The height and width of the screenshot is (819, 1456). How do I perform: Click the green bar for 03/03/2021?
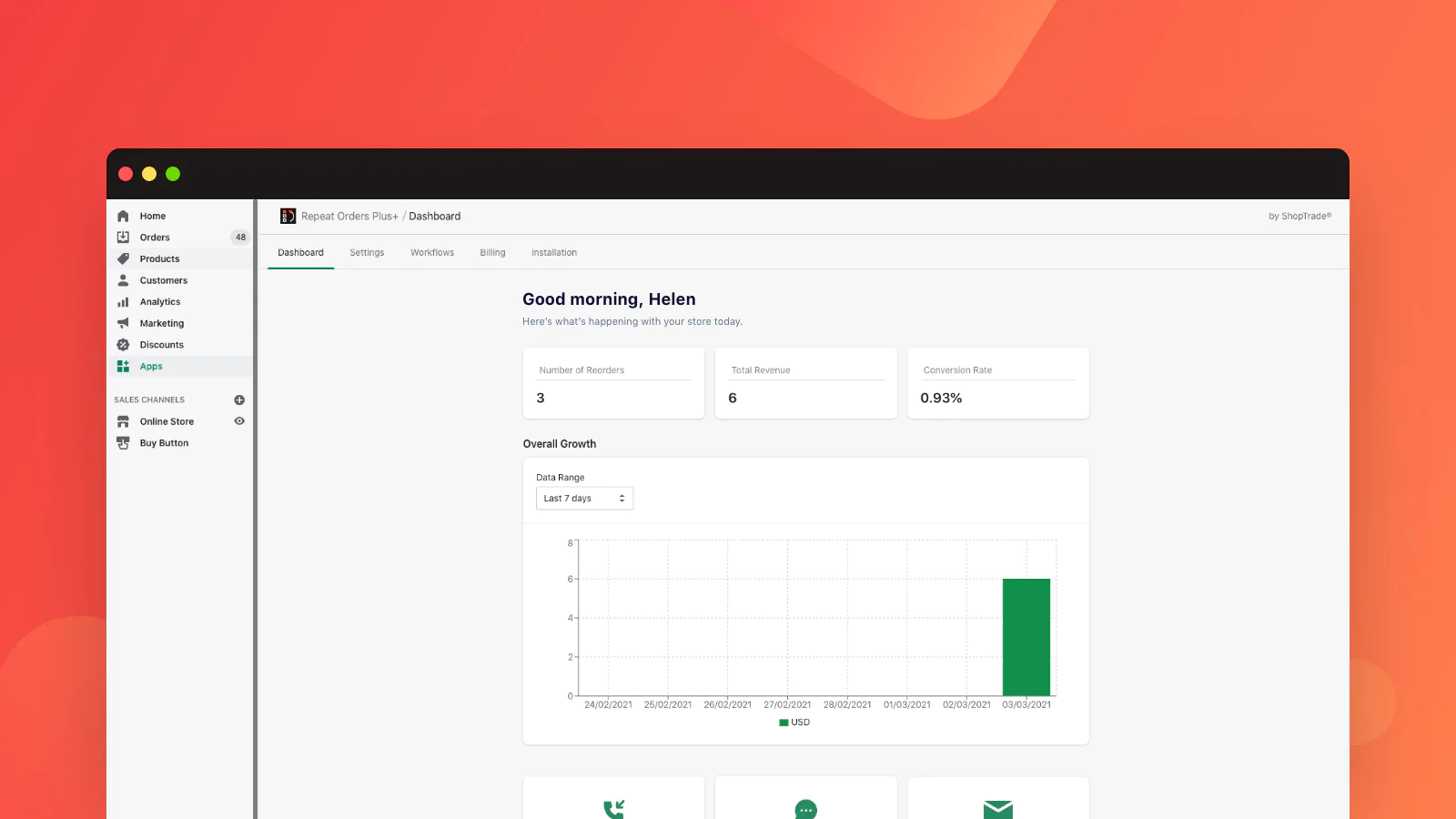click(1026, 637)
